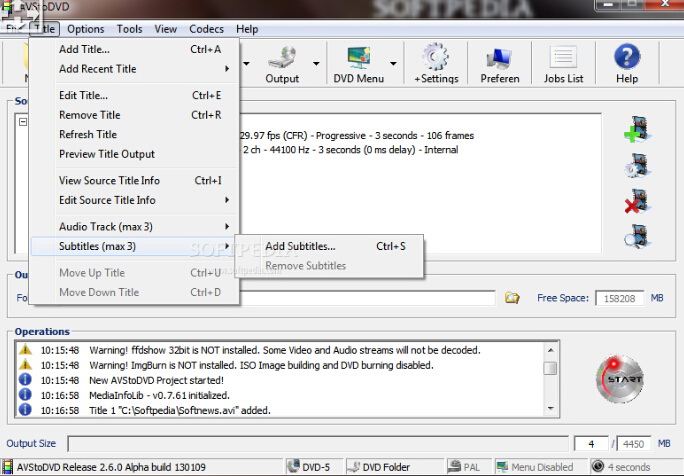Open the Tools menu
This screenshot has height=476, width=684.
[x=129, y=29]
